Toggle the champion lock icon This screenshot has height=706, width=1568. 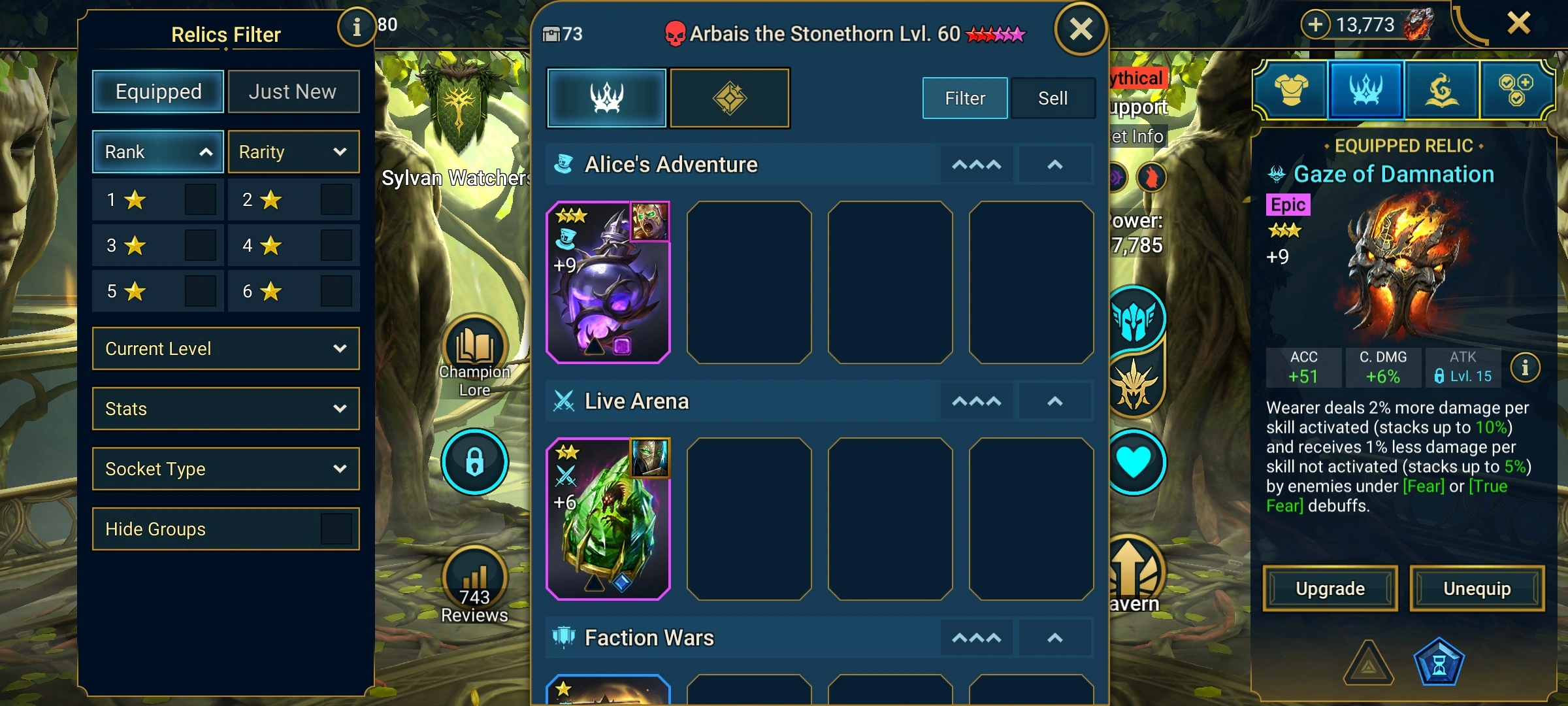pyautogui.click(x=475, y=462)
